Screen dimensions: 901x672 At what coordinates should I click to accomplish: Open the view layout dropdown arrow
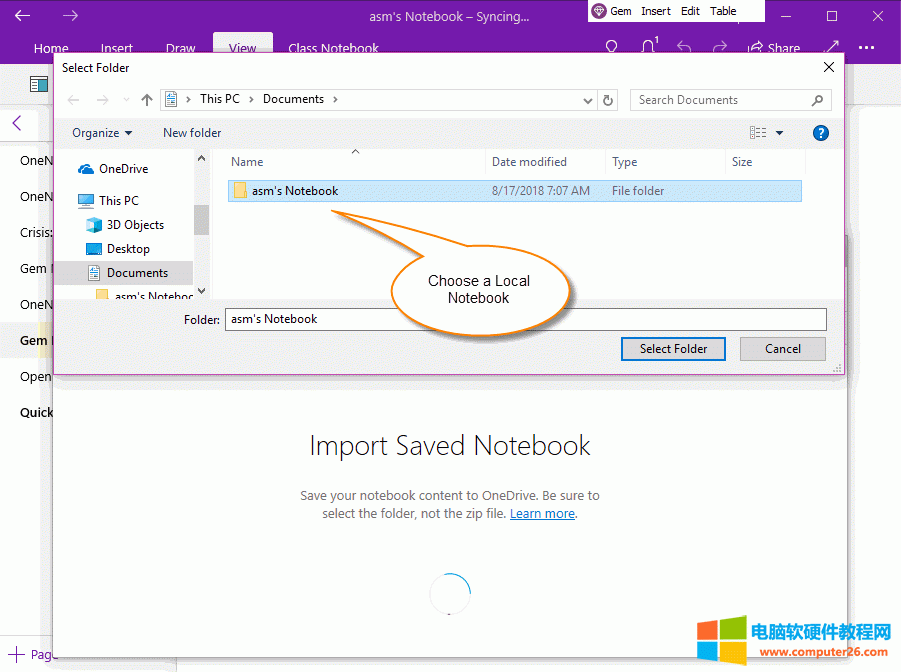pos(780,132)
